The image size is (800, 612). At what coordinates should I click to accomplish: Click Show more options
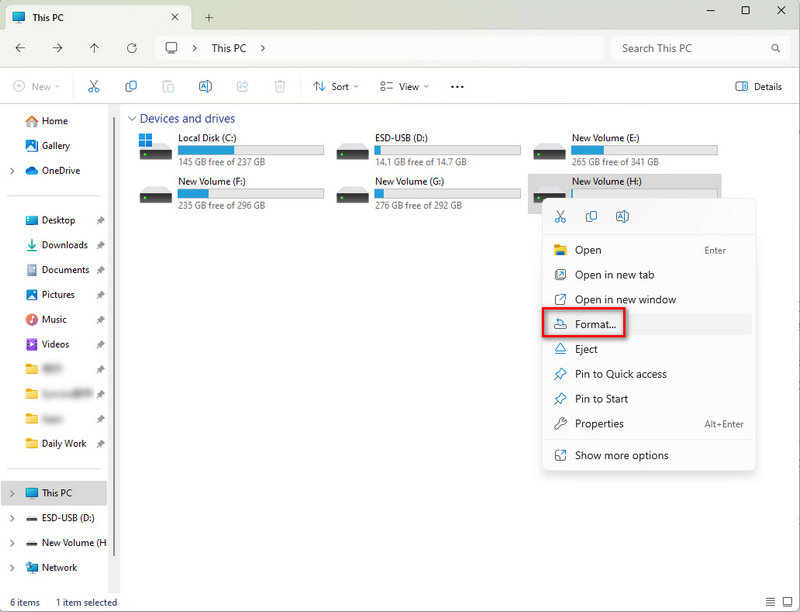[648, 455]
